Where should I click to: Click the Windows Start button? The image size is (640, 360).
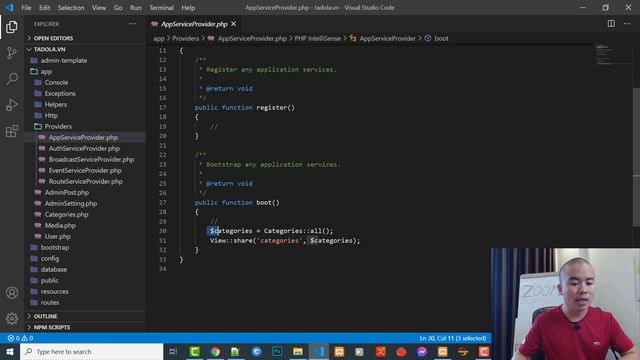10,351
